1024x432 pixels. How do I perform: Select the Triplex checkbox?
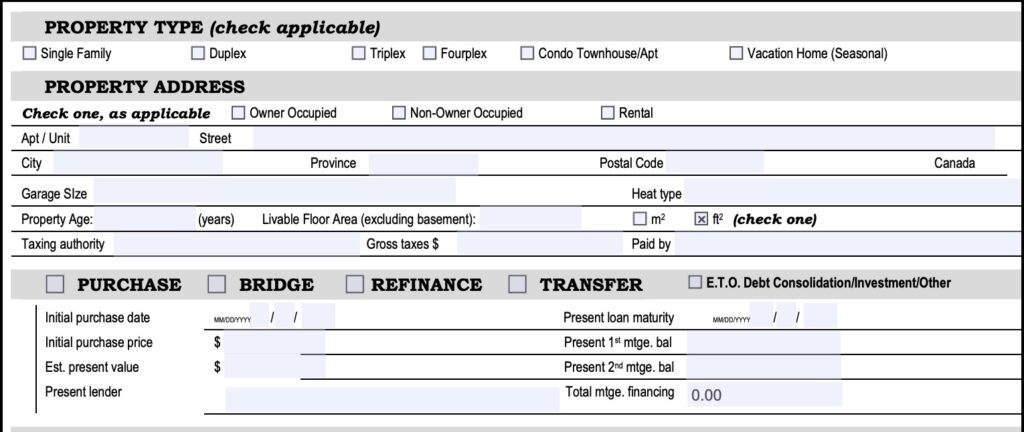[x=358, y=54]
